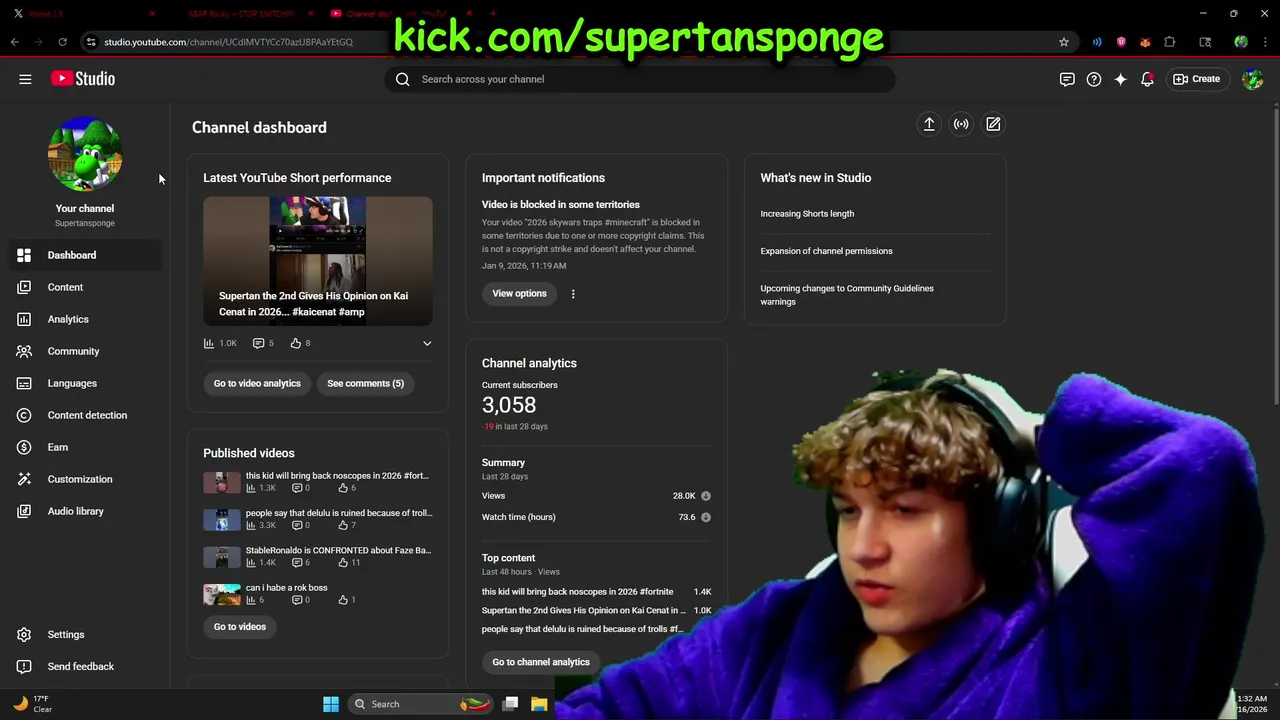The image size is (1280, 720).
Task: Click the sparkle Ask Studio icon
Action: click(1120, 79)
